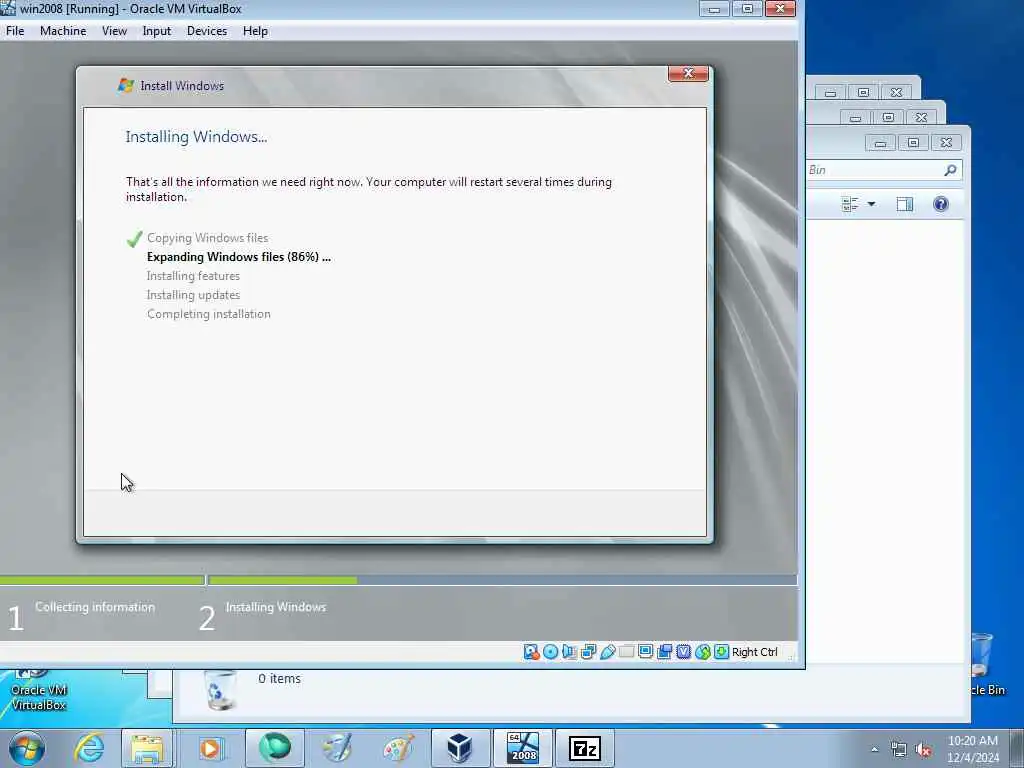
Task: Select the 'Copying Windows files' step text
Action: 208,238
